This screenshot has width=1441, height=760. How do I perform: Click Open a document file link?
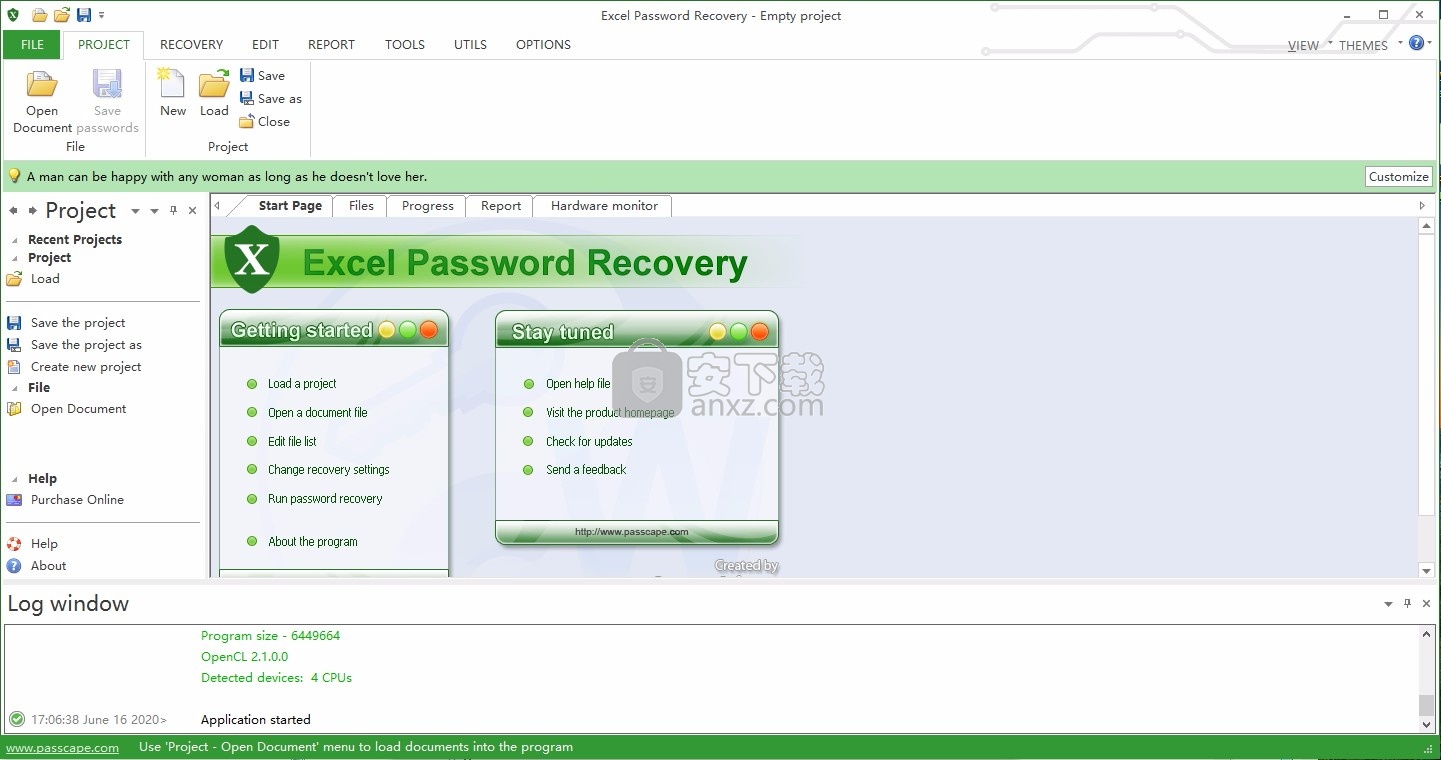318,413
